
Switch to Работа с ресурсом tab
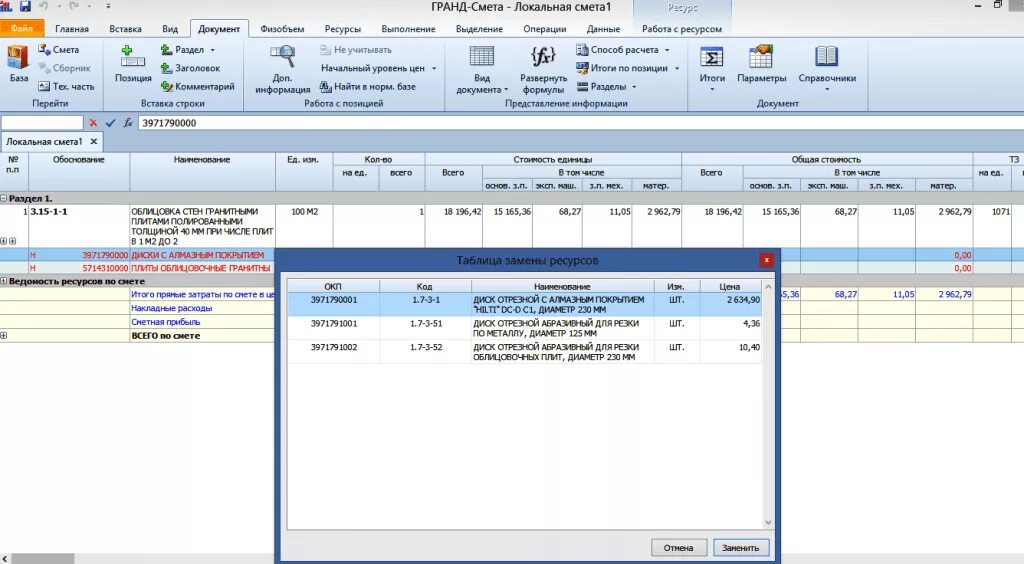pyautogui.click(x=682, y=29)
